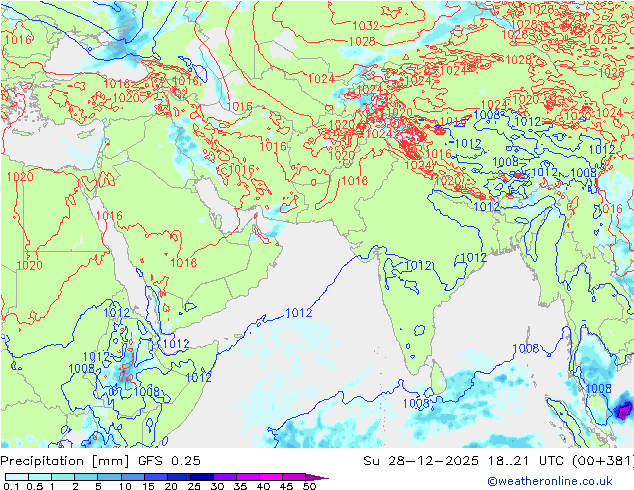Click the legend label '45'
The image size is (634, 490).
tap(286, 486)
